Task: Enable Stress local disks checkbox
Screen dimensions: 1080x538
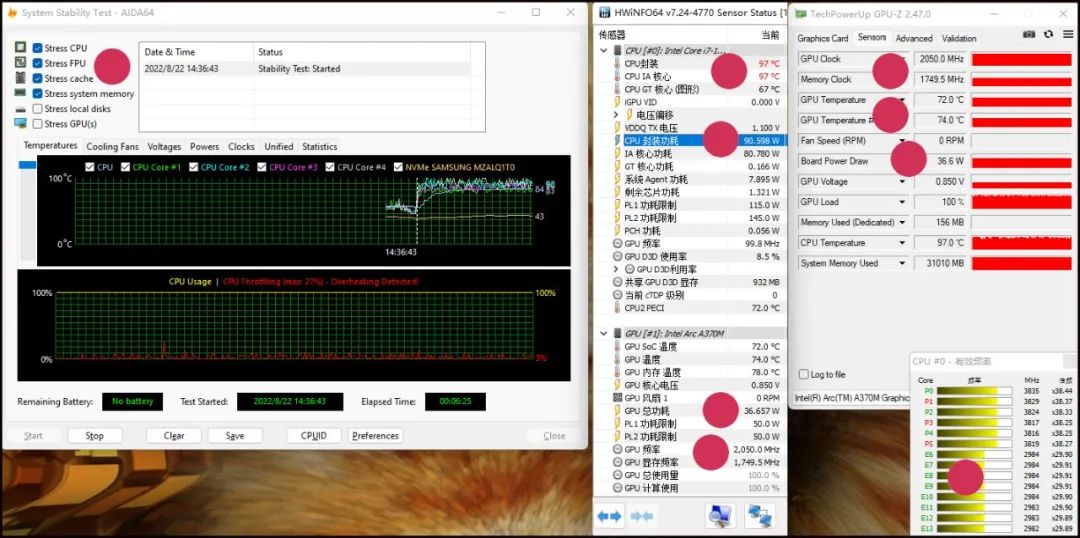Action: pos(37,109)
